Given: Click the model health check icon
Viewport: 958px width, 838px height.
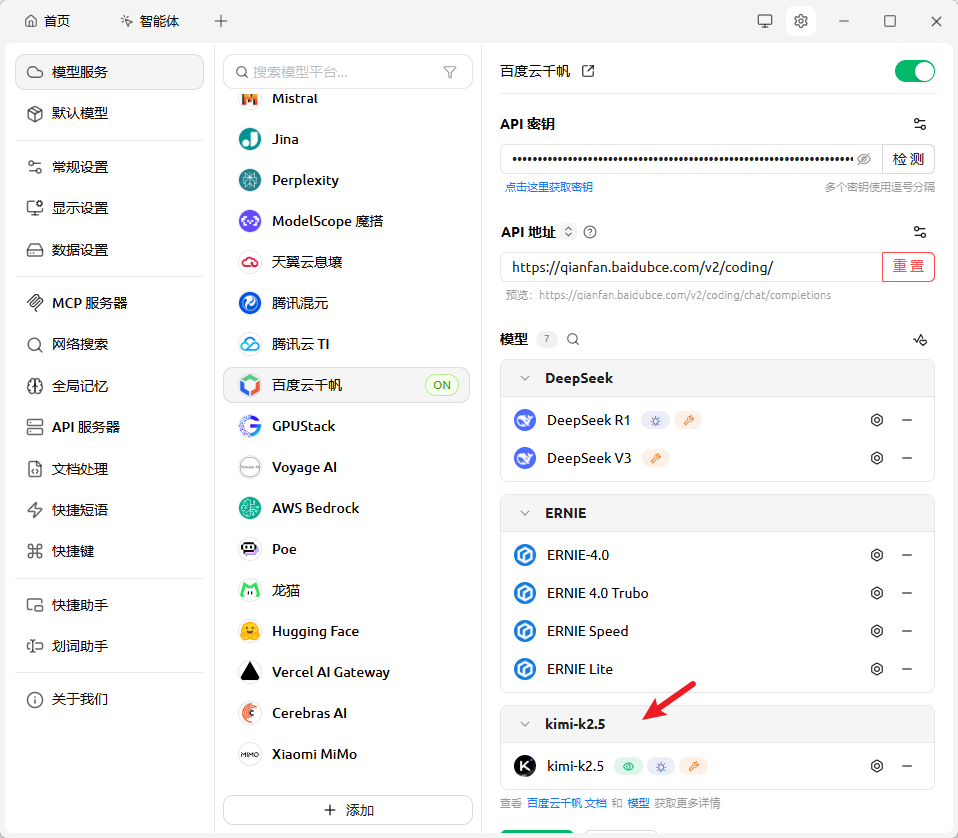Looking at the screenshot, I should click(x=920, y=339).
